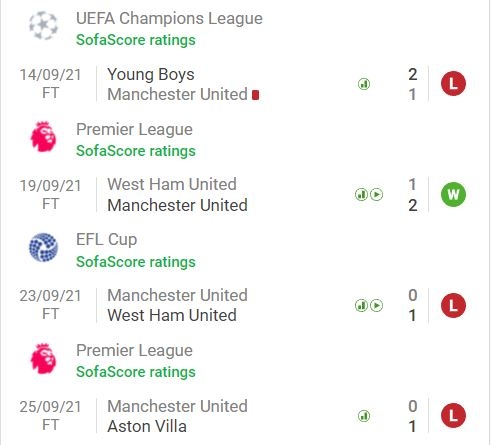The height and width of the screenshot is (445, 492).
Task: Open SofaScore ratings under the last Premier League
Action: click(x=136, y=372)
